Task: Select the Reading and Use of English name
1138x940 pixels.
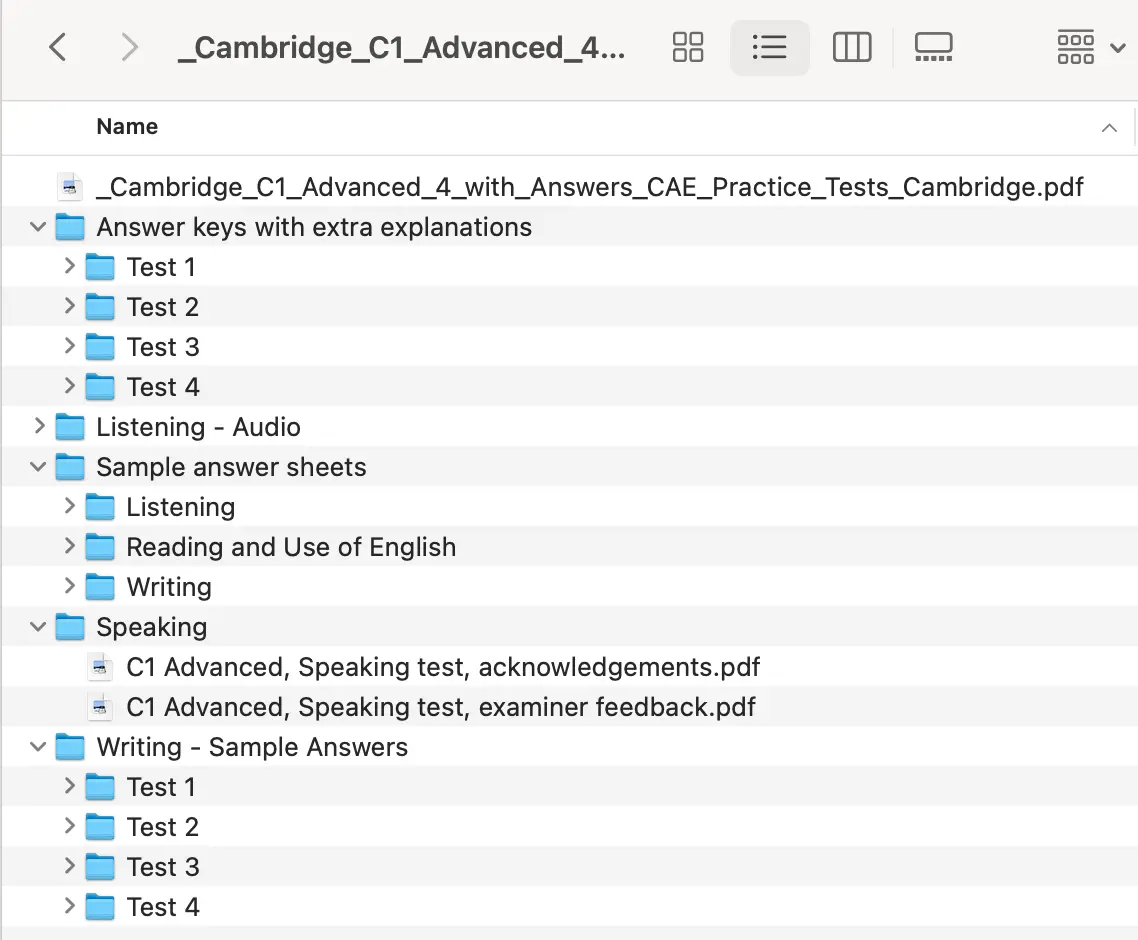Action: coord(291,547)
